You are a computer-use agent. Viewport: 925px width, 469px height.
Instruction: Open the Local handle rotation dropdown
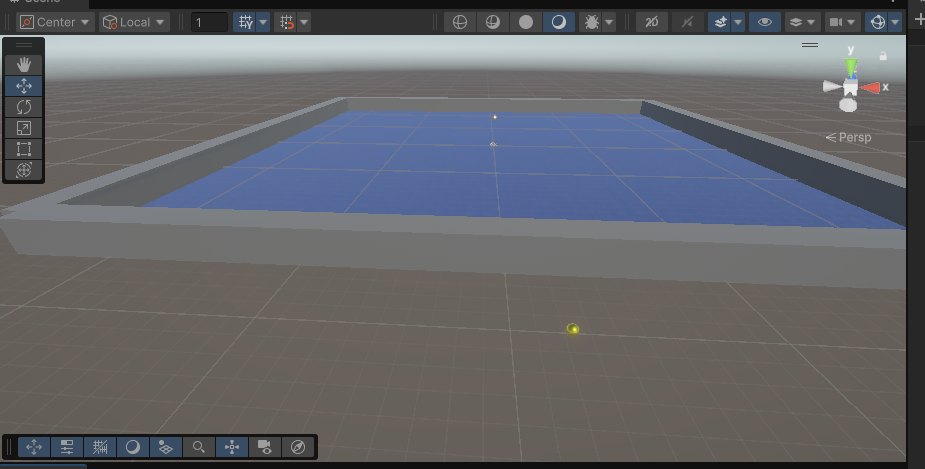[x=135, y=22]
